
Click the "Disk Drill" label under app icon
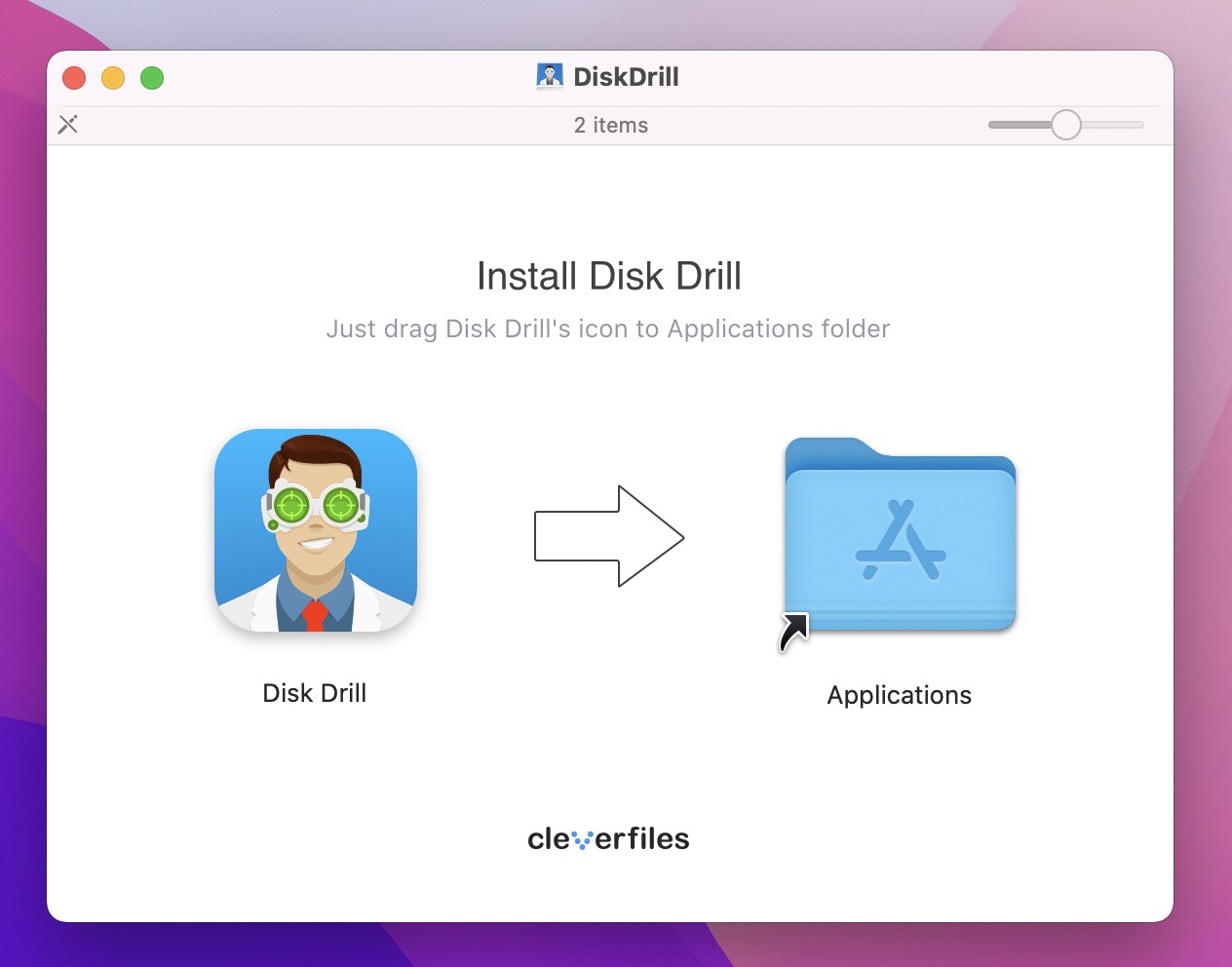[x=315, y=693]
